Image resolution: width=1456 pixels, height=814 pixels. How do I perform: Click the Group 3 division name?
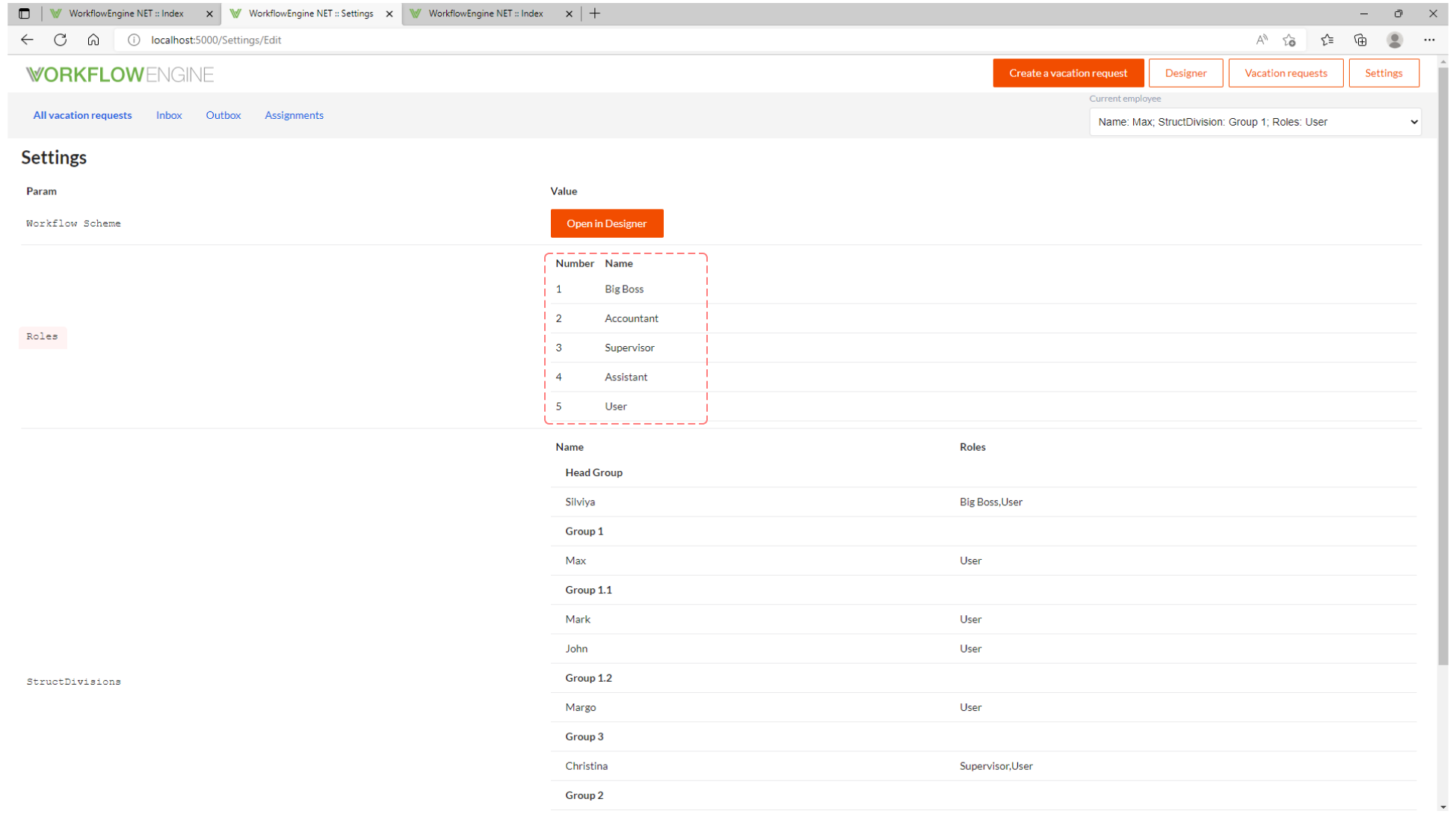click(x=584, y=737)
